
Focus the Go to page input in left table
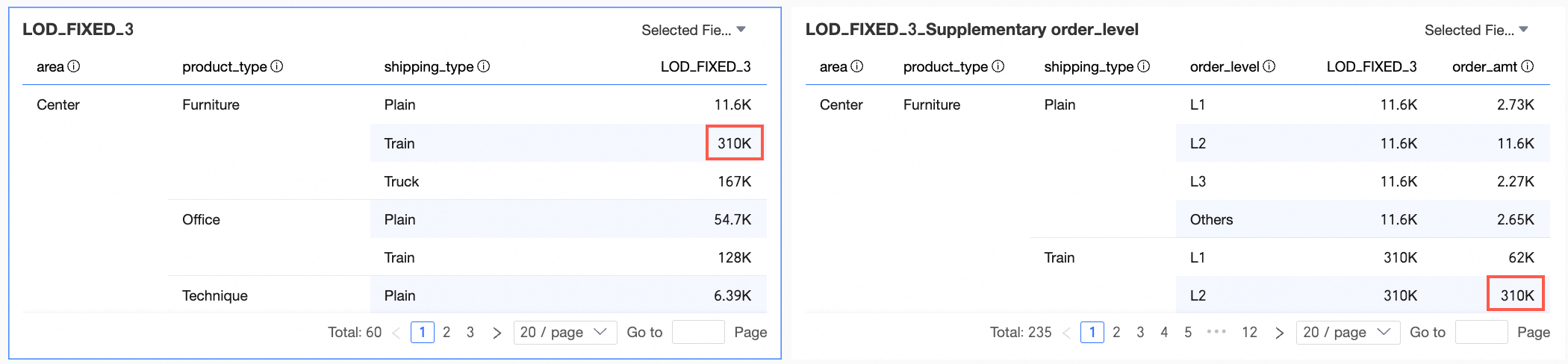[x=698, y=332]
